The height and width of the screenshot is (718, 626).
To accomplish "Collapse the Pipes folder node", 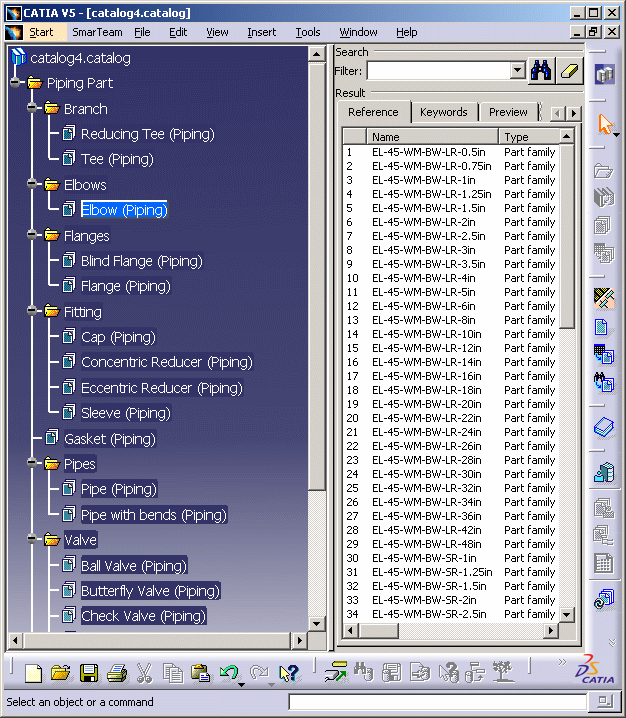I will 32,463.
